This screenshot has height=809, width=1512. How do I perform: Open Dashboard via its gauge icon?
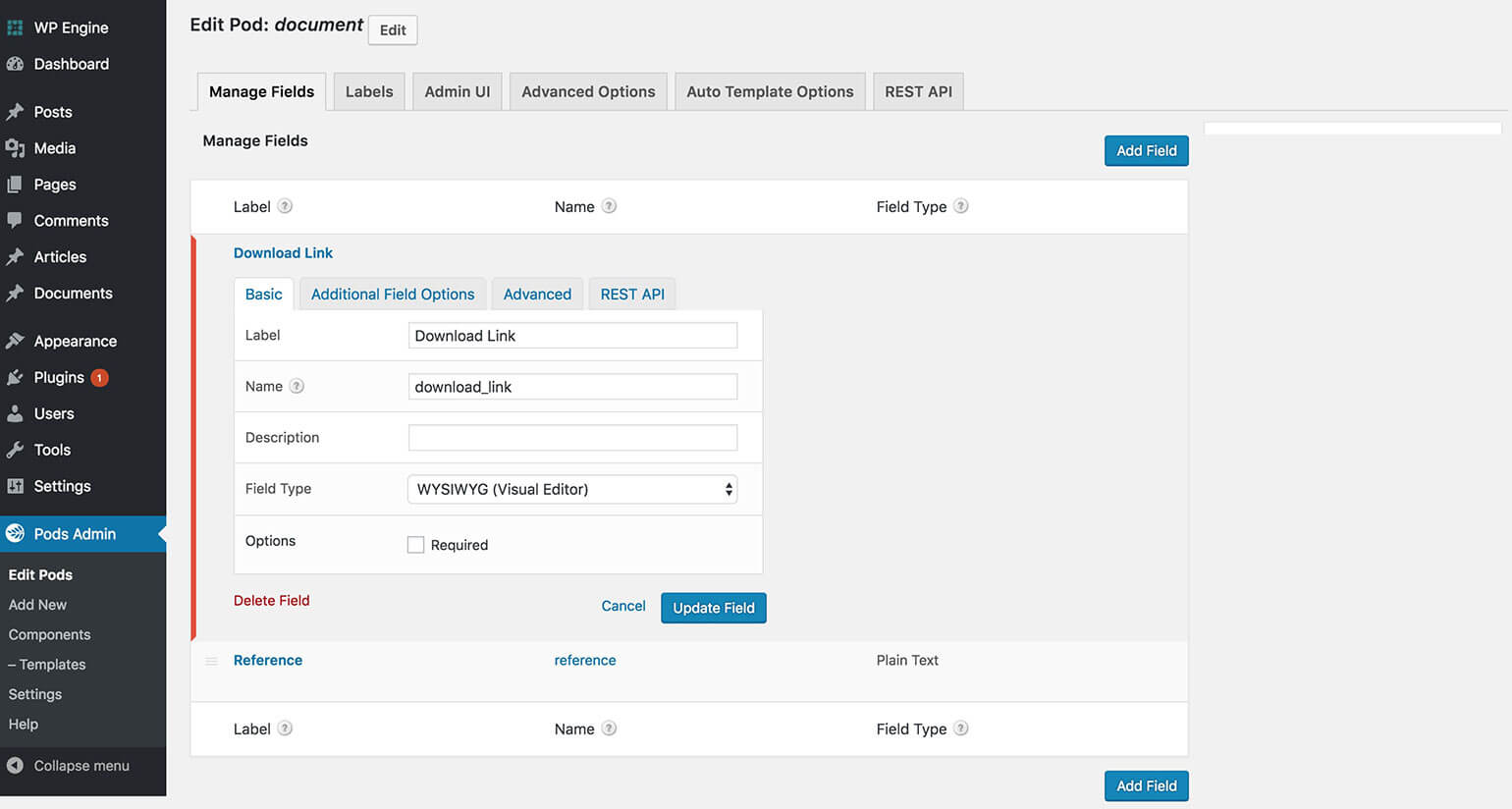(15, 64)
